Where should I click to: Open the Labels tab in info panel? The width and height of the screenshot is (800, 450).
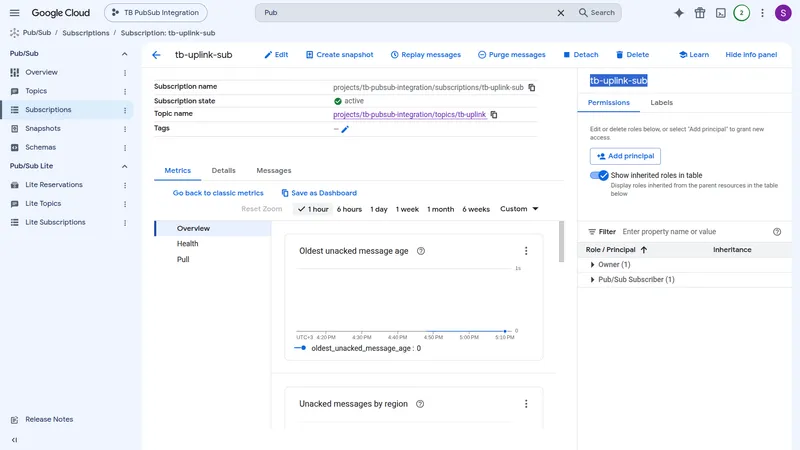[661, 103]
